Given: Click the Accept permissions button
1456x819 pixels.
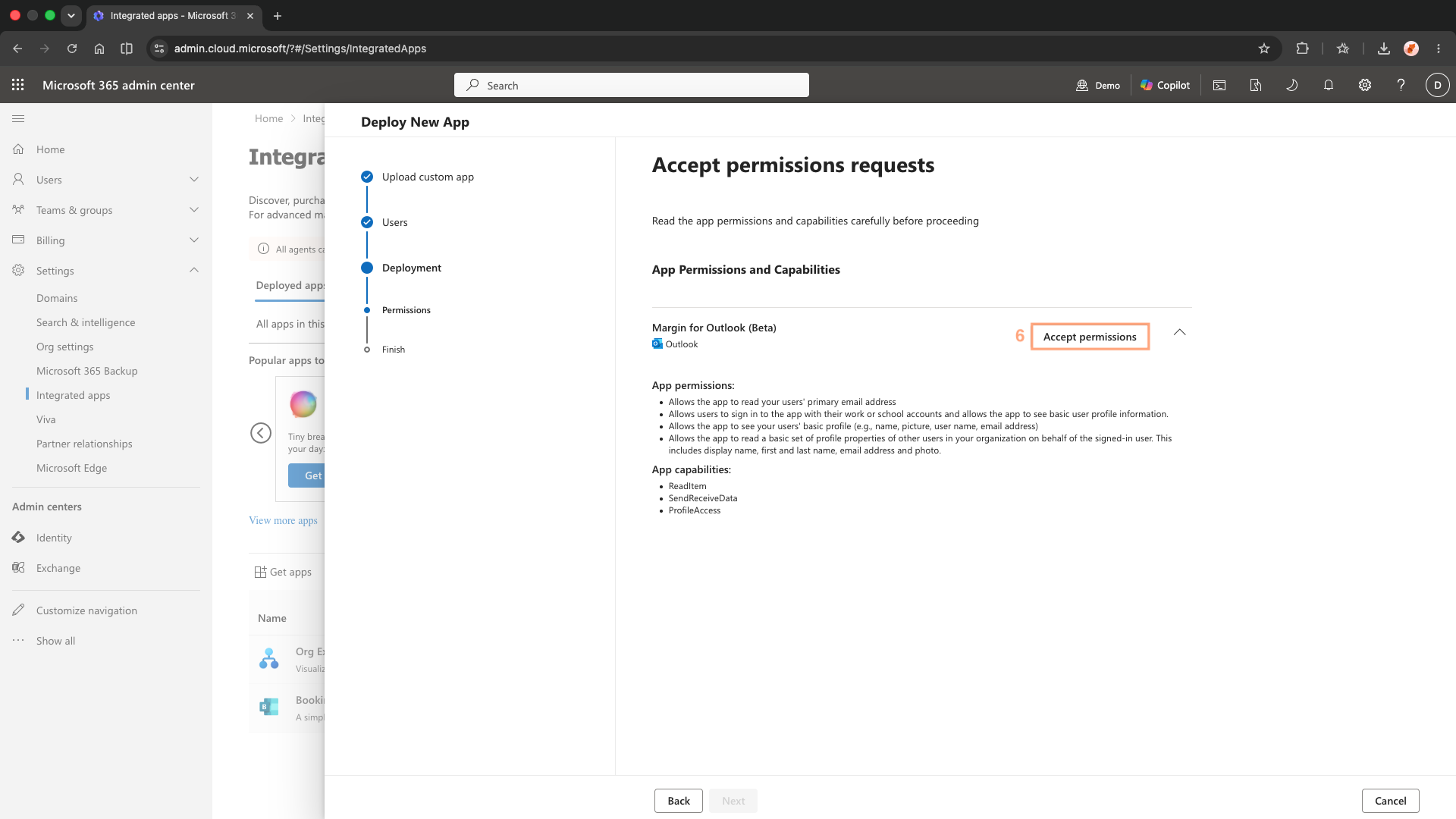Looking at the screenshot, I should pos(1090,337).
